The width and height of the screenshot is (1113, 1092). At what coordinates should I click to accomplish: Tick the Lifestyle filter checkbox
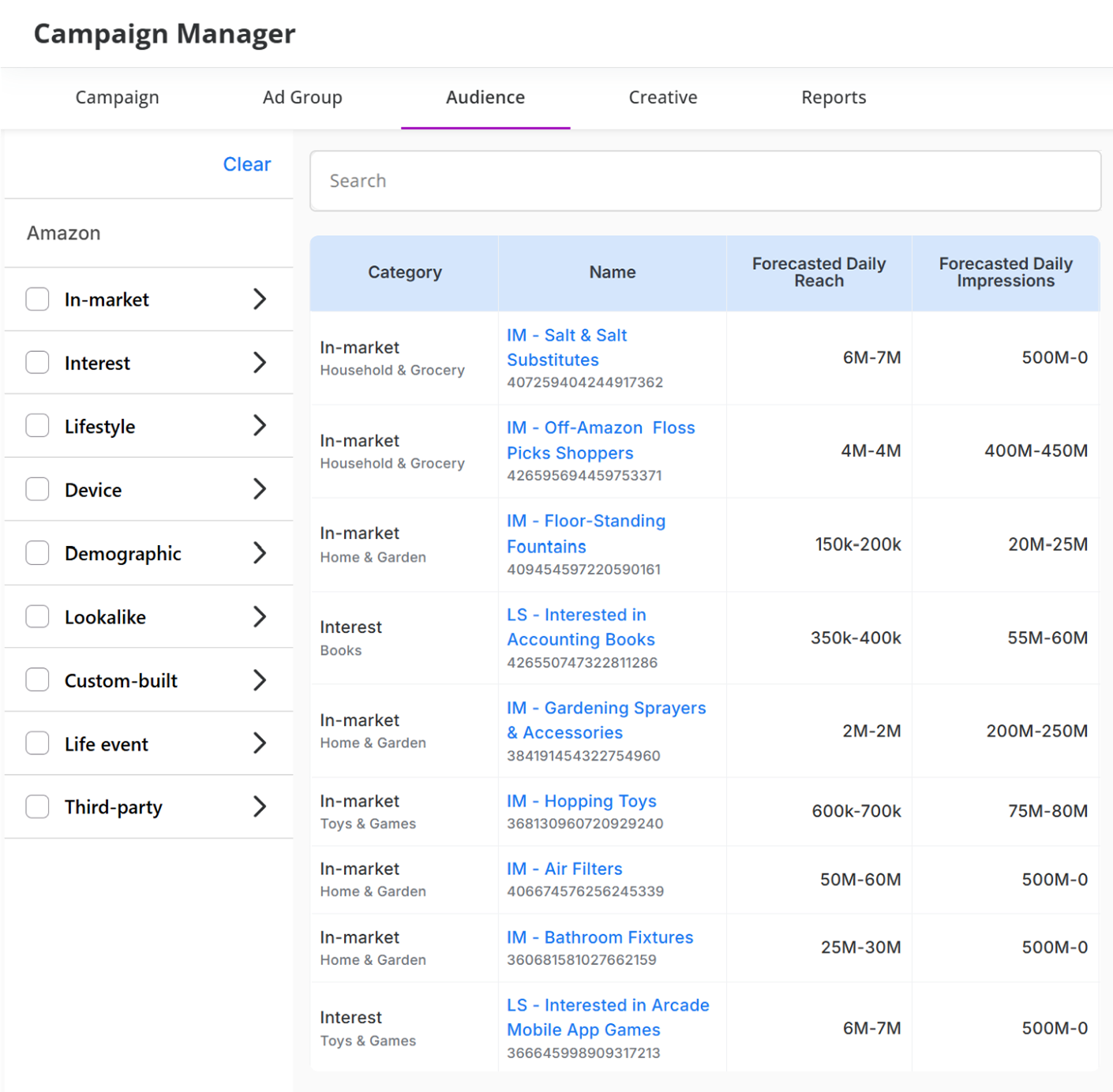coord(37,426)
